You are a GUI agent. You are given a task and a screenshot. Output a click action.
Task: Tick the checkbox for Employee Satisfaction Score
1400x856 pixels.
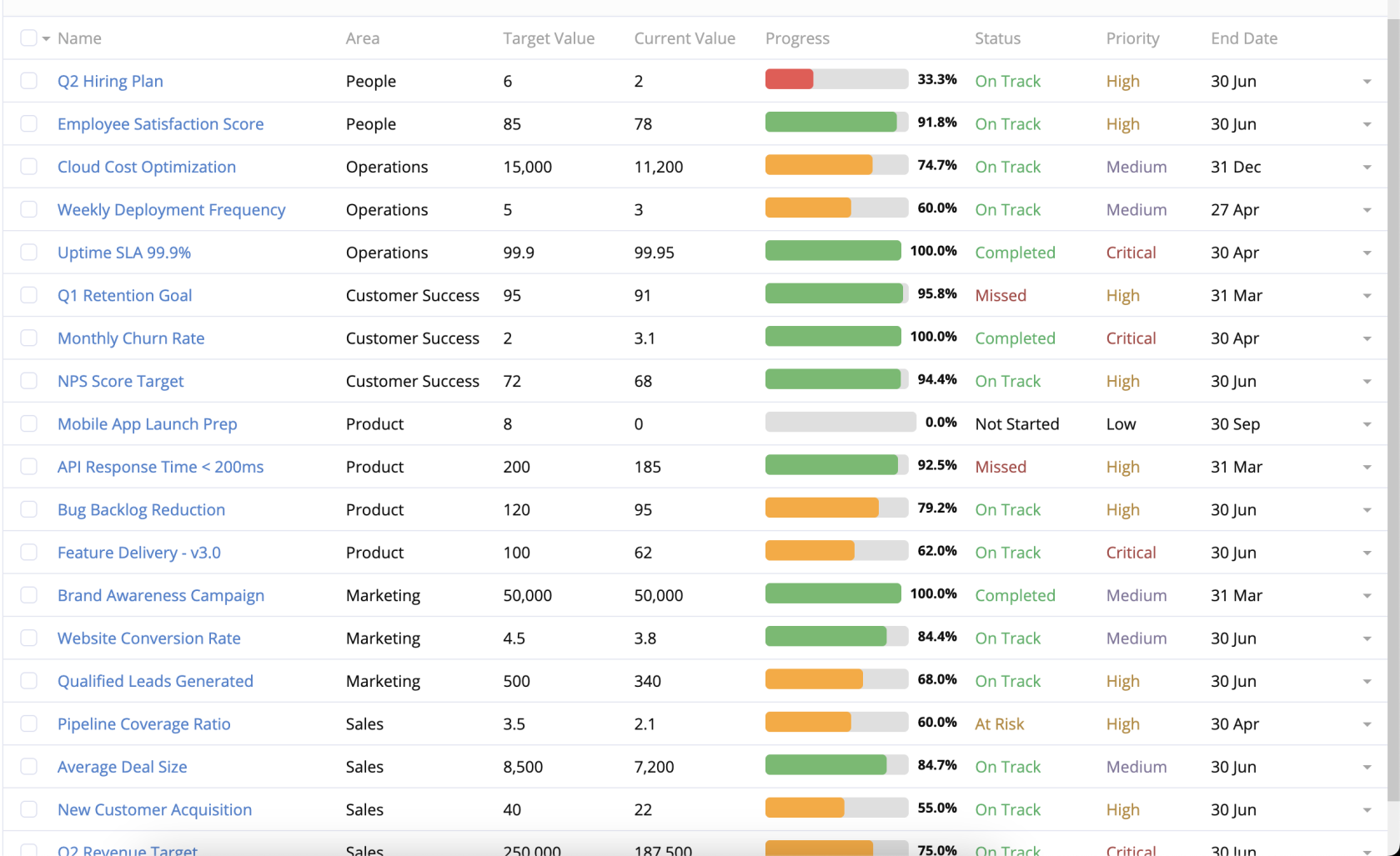point(29,124)
